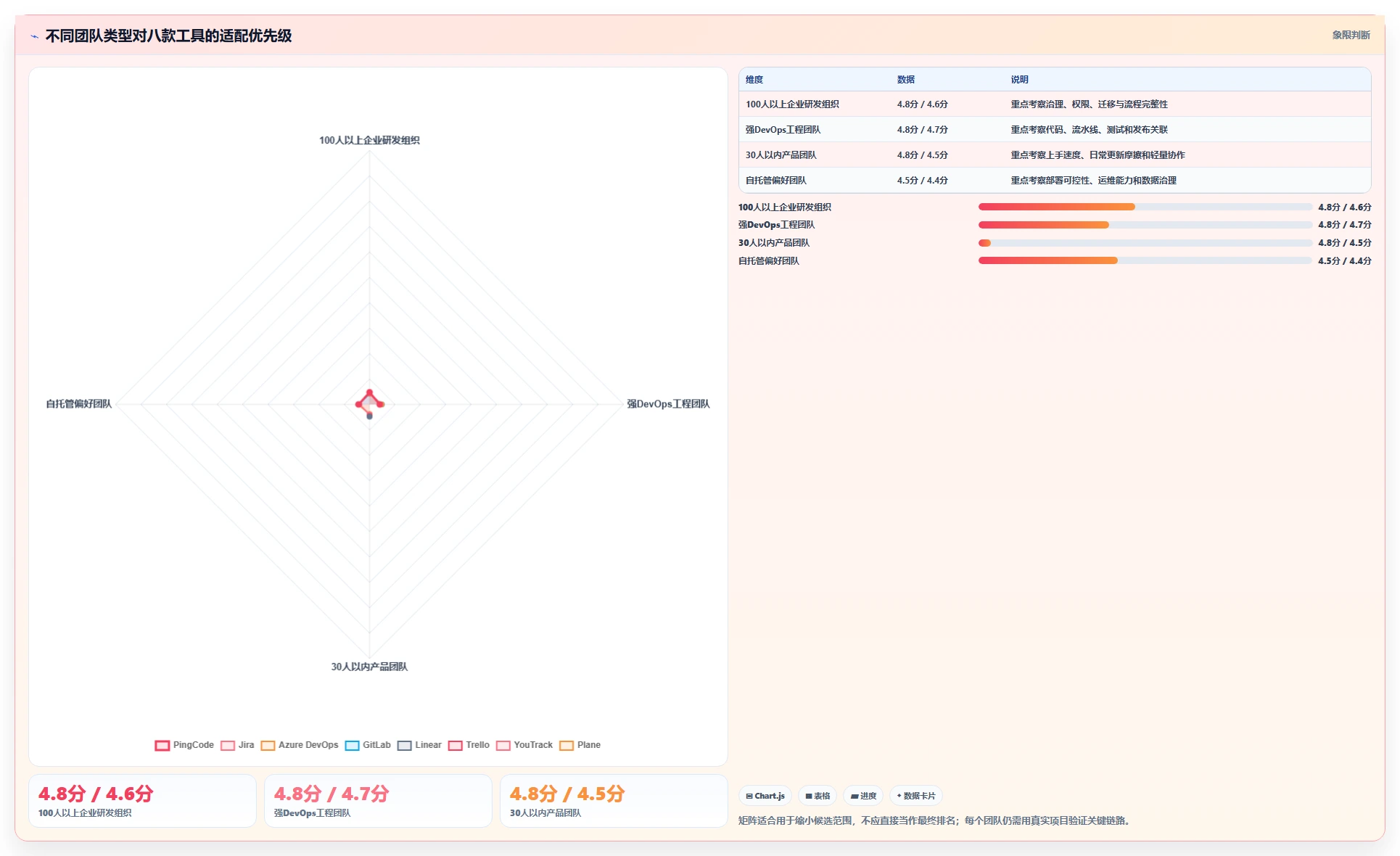The width and height of the screenshot is (1400, 856).
Task: Click the 表格 tag chip
Action: pyautogui.click(x=818, y=796)
